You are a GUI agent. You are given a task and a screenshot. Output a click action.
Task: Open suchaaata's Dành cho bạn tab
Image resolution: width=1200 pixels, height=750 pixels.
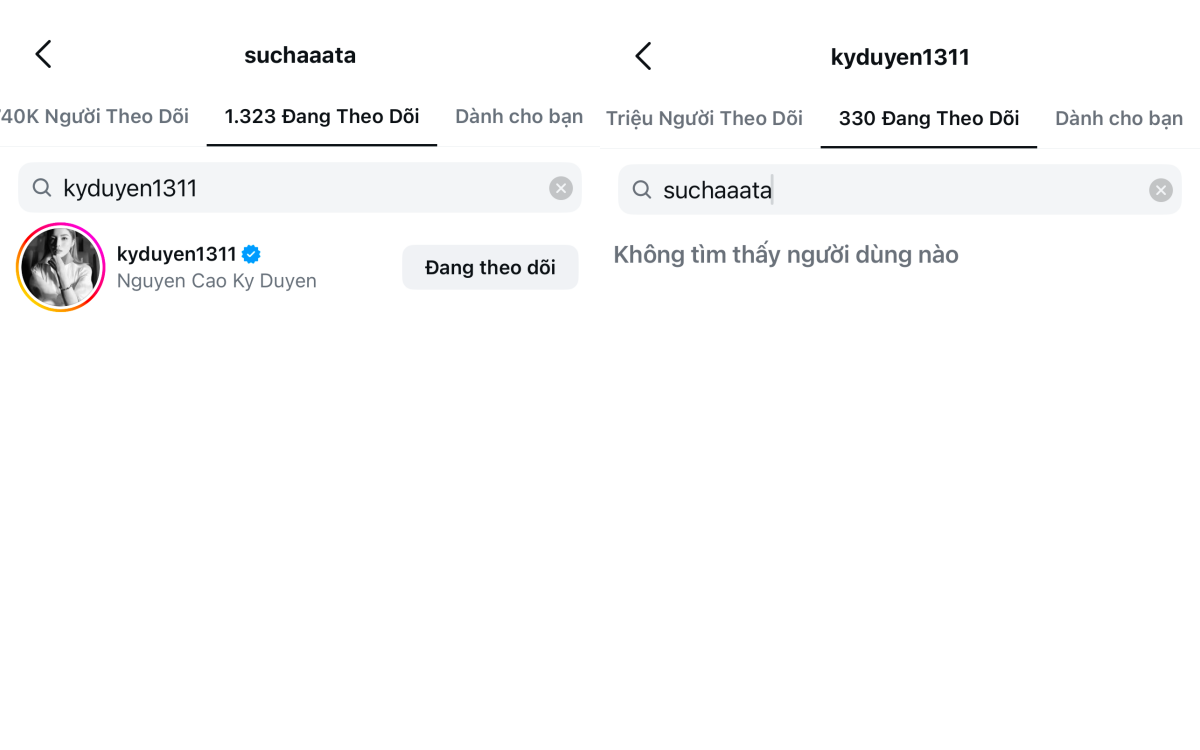point(519,116)
